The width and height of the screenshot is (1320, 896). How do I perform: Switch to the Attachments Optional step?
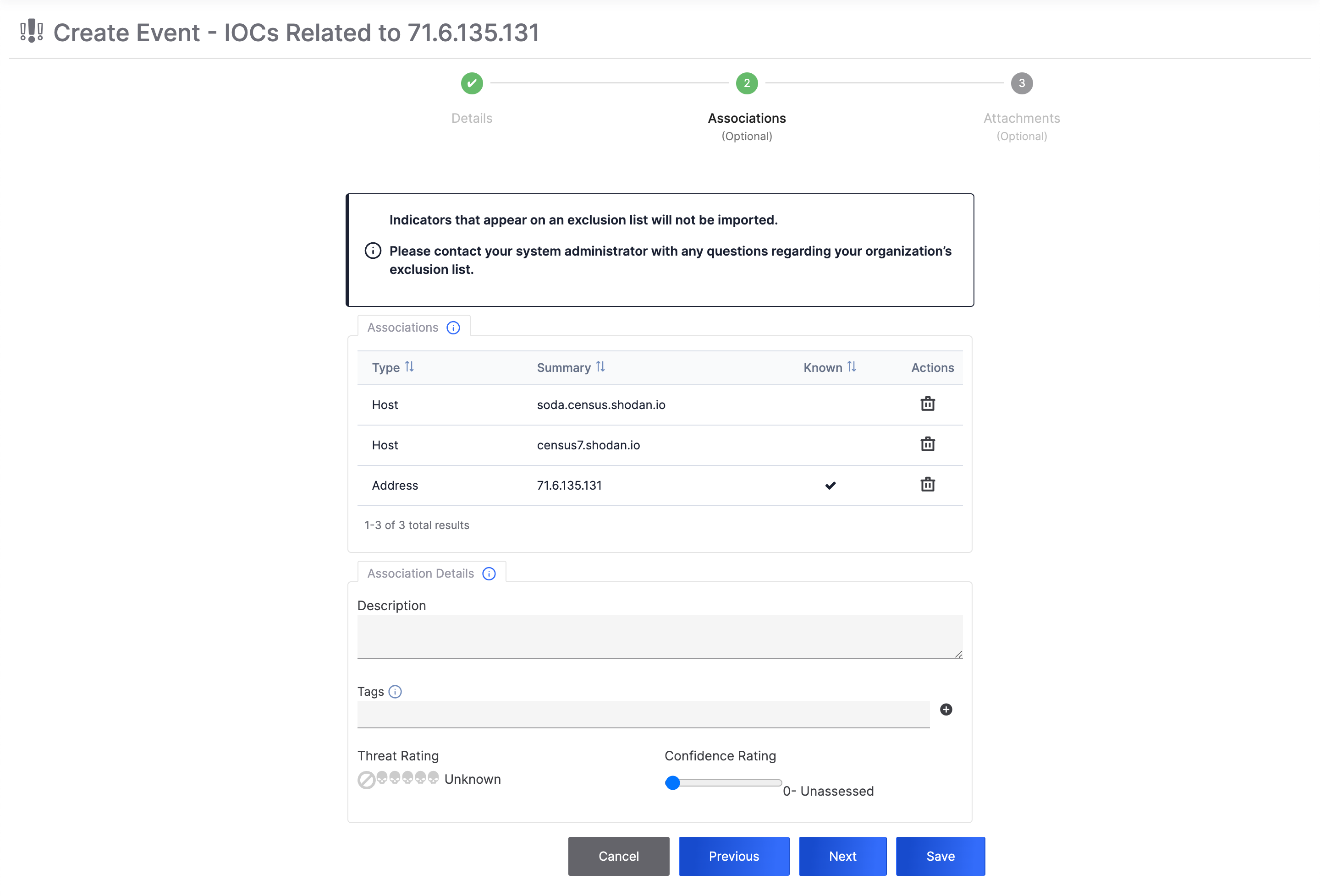coord(1021,83)
